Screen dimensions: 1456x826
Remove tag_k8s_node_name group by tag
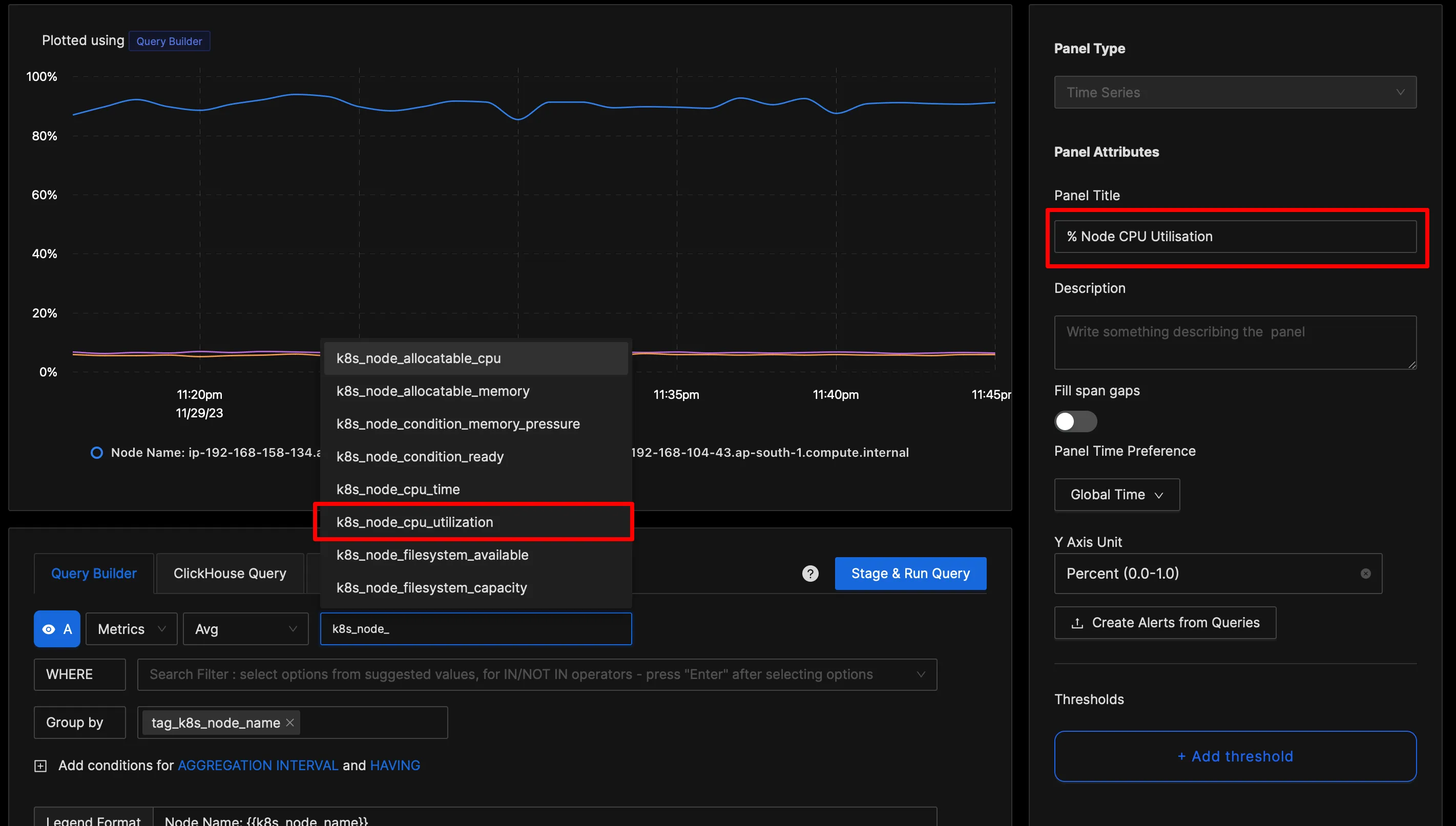[290, 722]
